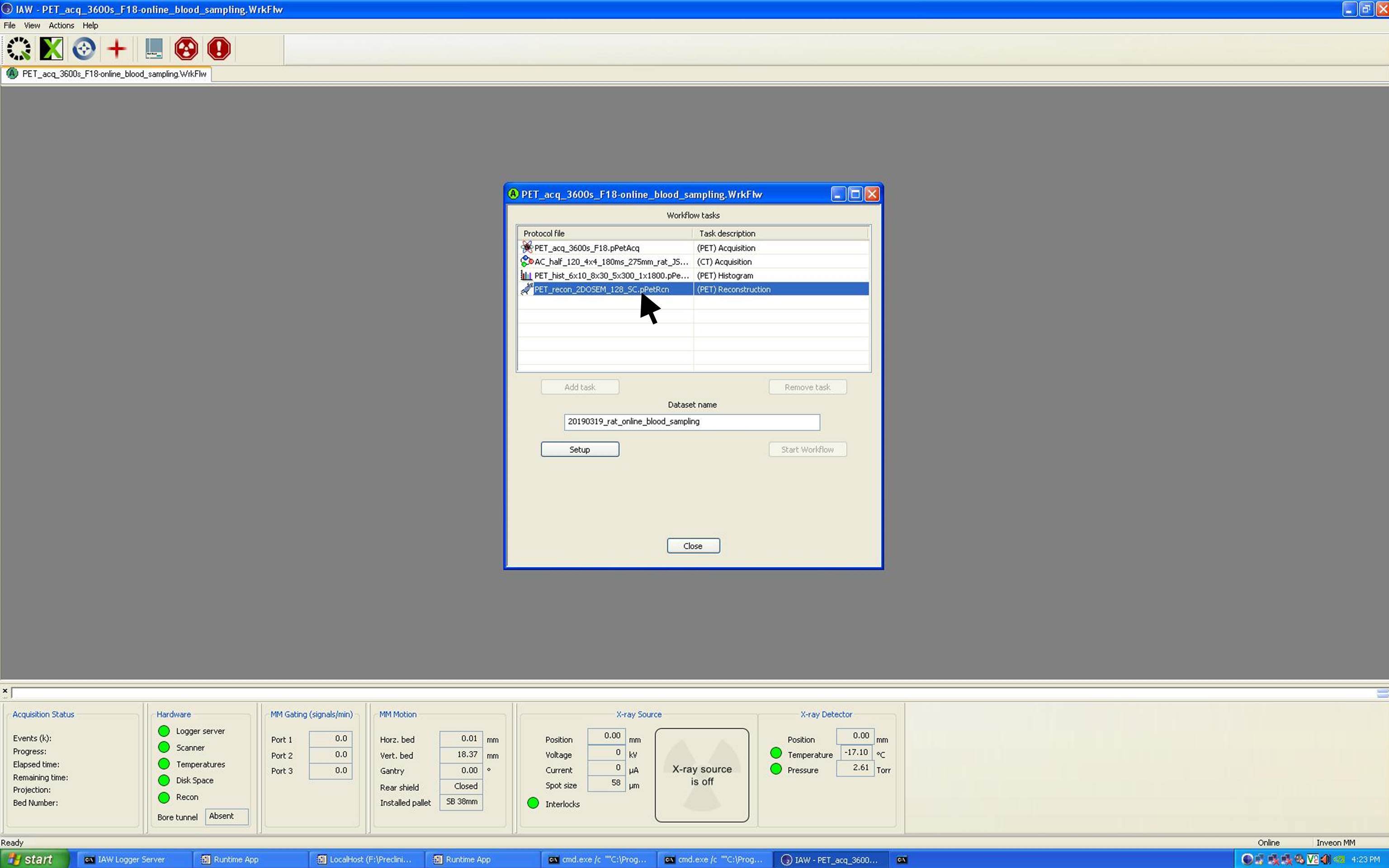1389x868 pixels.
Task: Click the Setup button
Action: pos(579,449)
